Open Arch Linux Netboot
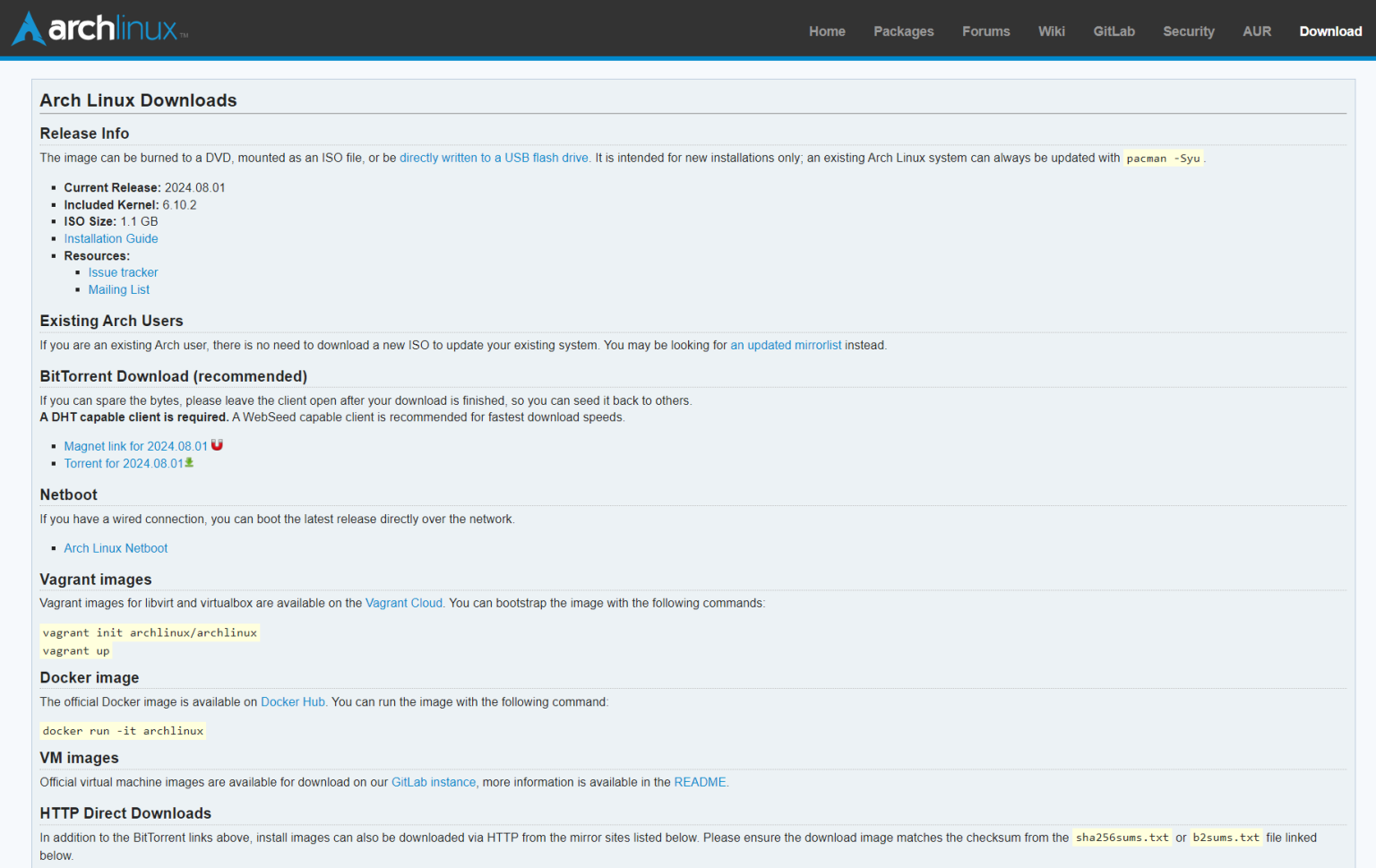The height and width of the screenshot is (868, 1376). tap(116, 547)
